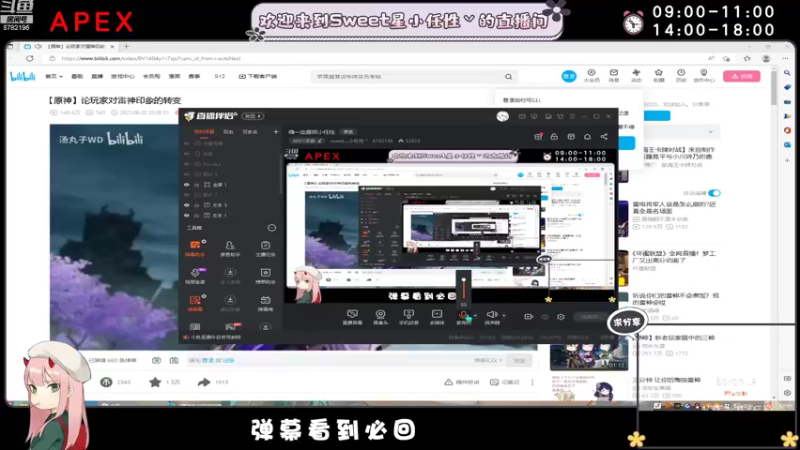
Task: Toggle danmaku display icon beside comment box
Action: coord(157,360)
